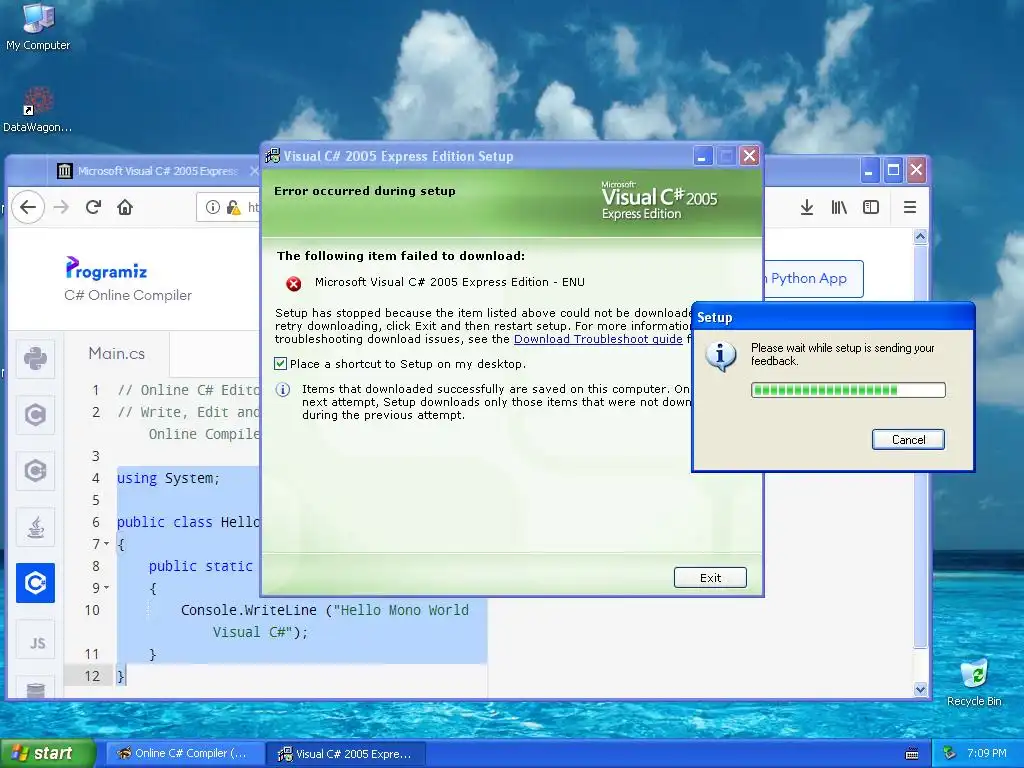The height and width of the screenshot is (768, 1024).
Task: Select the Python language icon in Programiz sidebar
Action: click(x=35, y=359)
